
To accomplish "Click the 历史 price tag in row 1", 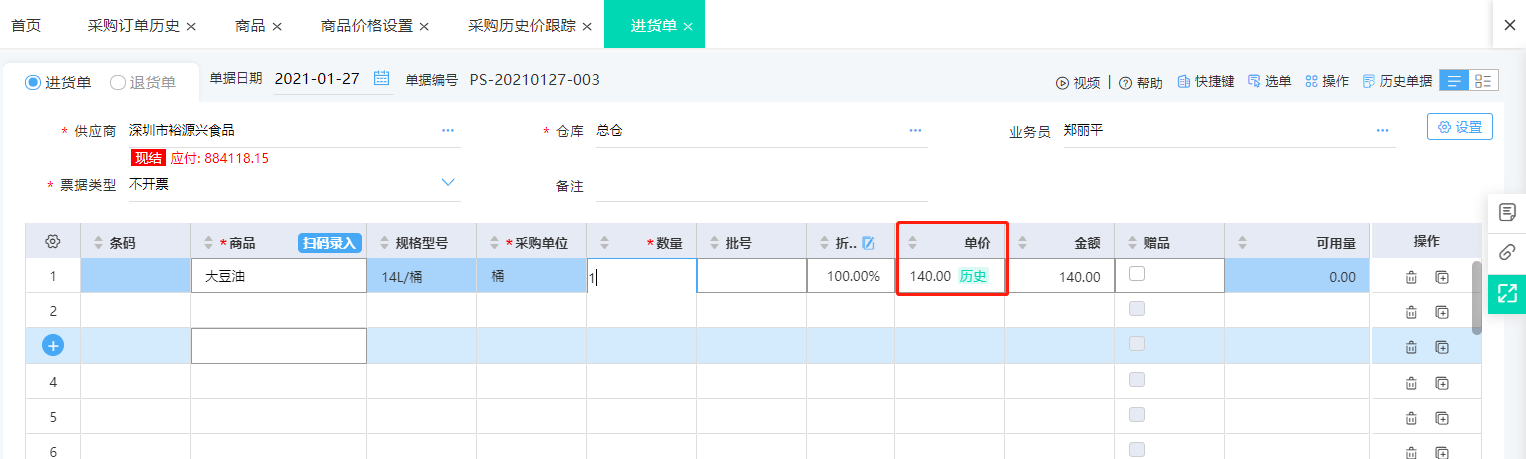I will [x=973, y=276].
